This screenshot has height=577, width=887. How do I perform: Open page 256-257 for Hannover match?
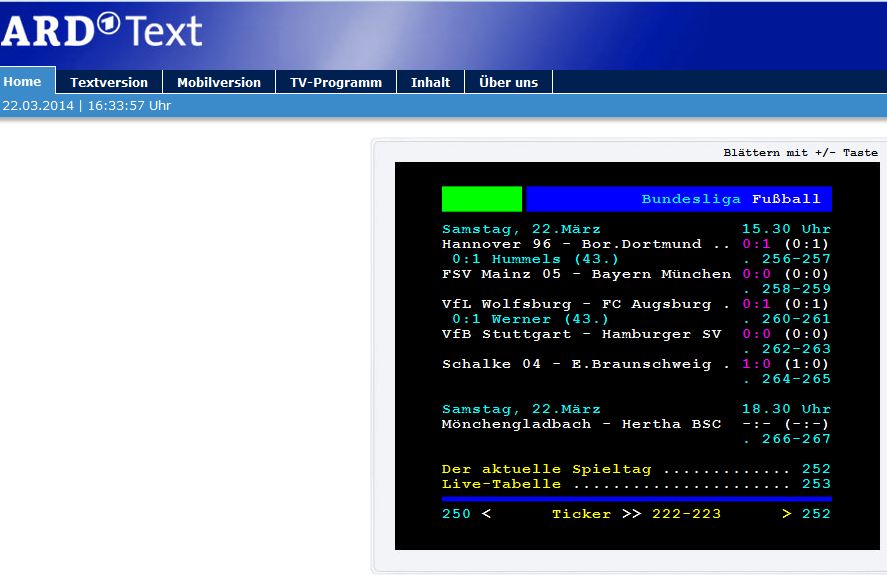(796, 259)
